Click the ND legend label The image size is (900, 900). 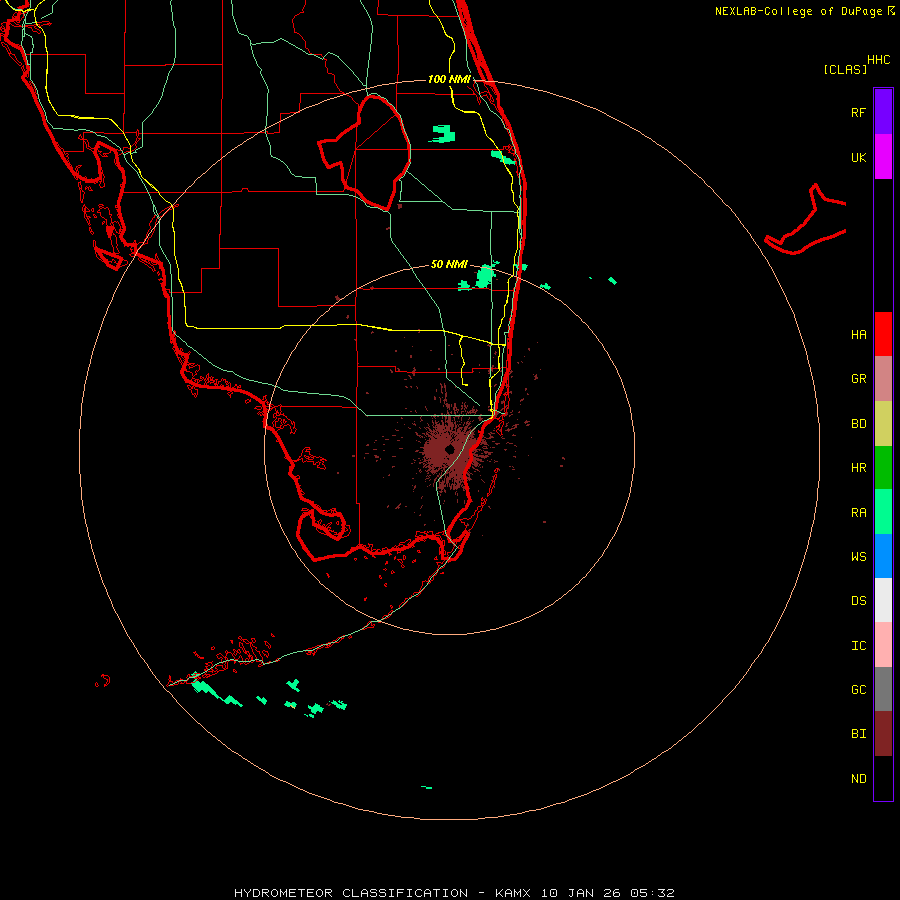point(858,779)
